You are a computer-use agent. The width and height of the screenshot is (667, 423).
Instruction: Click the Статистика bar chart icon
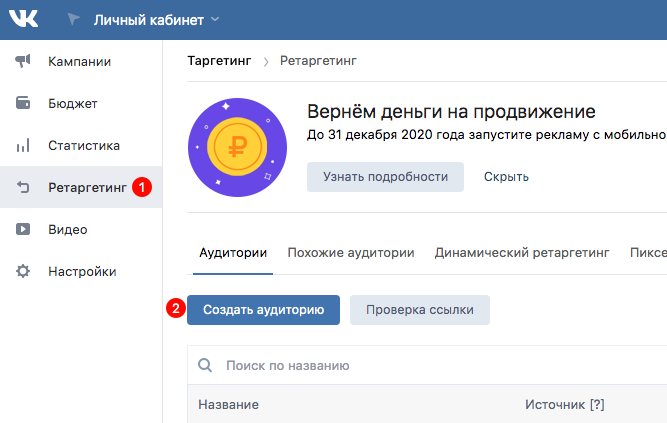(x=23, y=145)
